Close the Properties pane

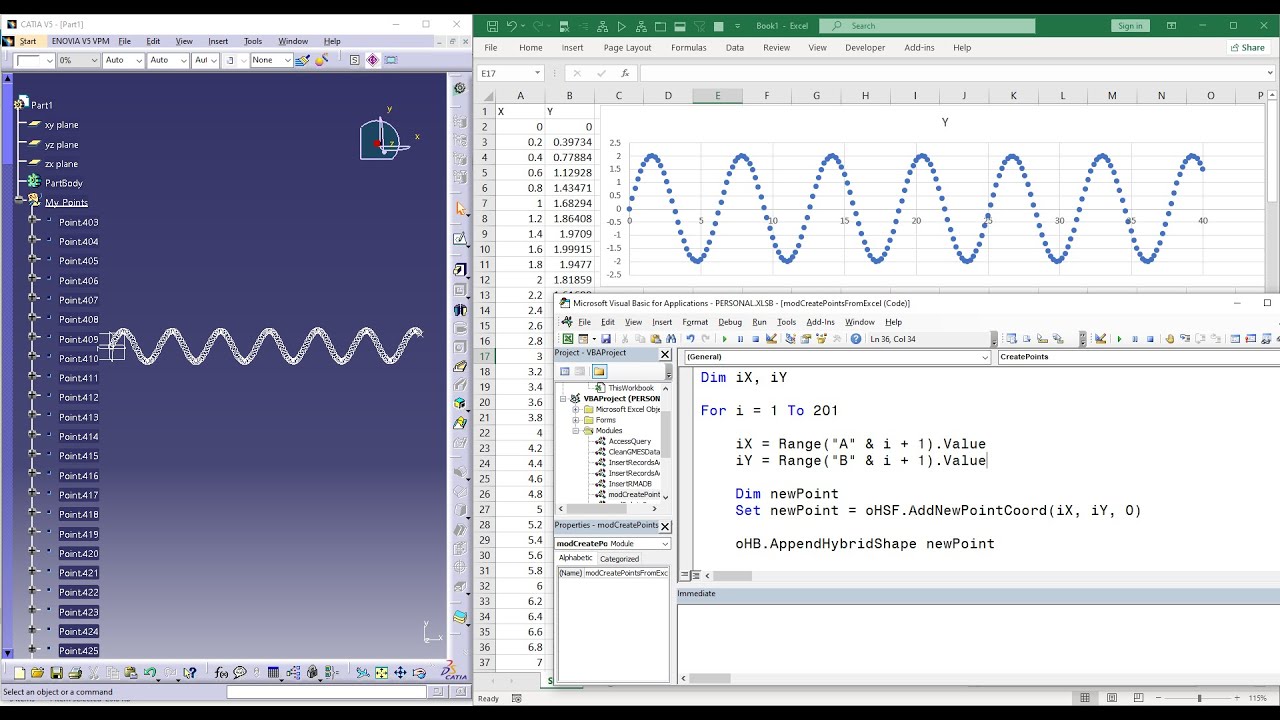pos(665,526)
